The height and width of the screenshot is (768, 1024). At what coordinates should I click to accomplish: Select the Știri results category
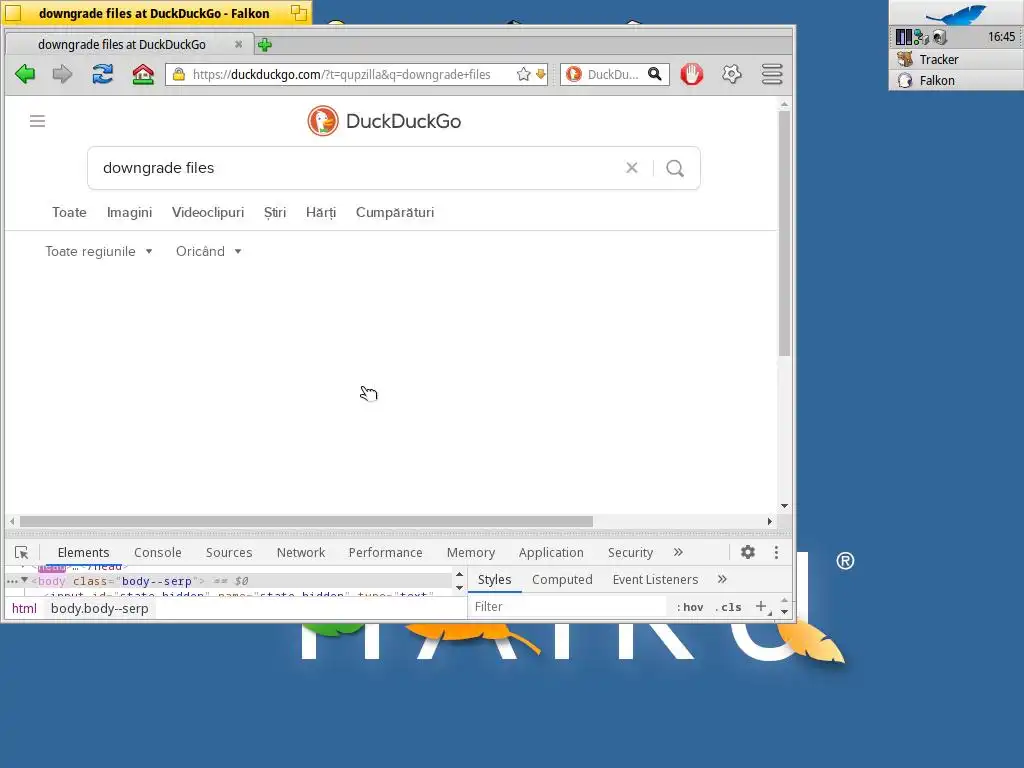coord(275,212)
